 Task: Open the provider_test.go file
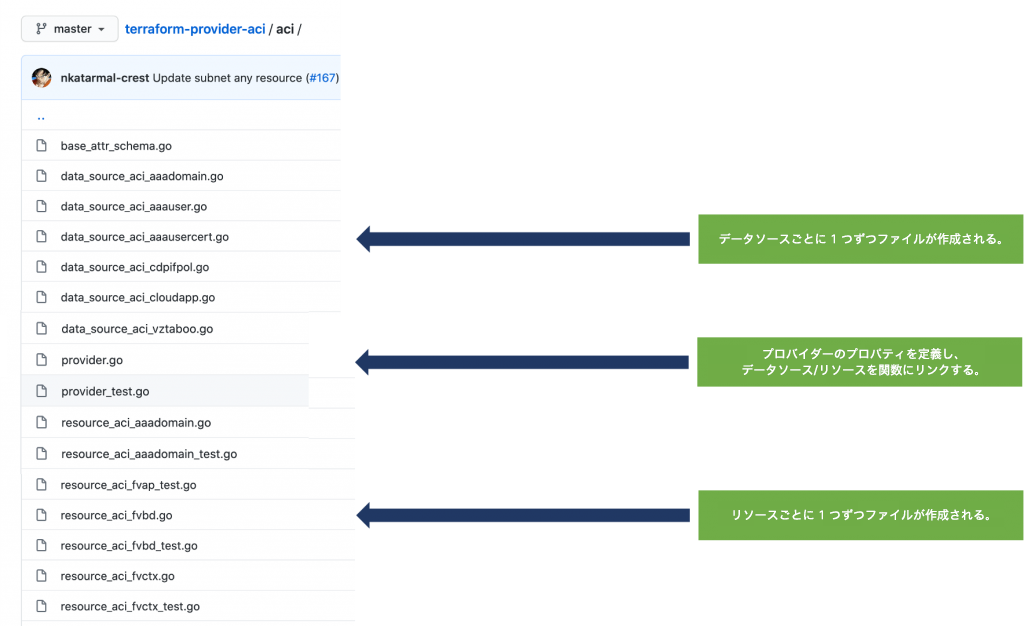(x=104, y=391)
